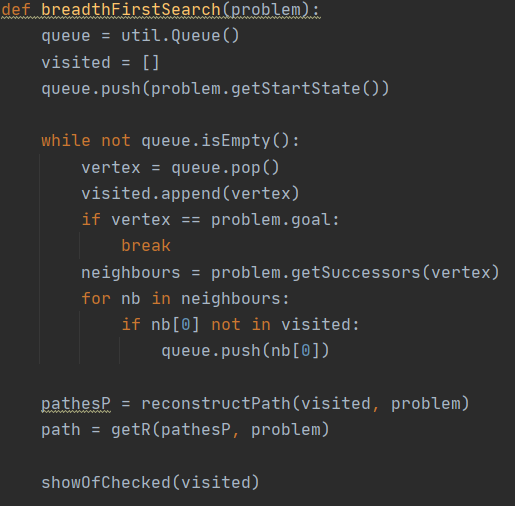The image size is (515, 506).
Task: Click the 'break' keyword
Action: [x=146, y=246]
